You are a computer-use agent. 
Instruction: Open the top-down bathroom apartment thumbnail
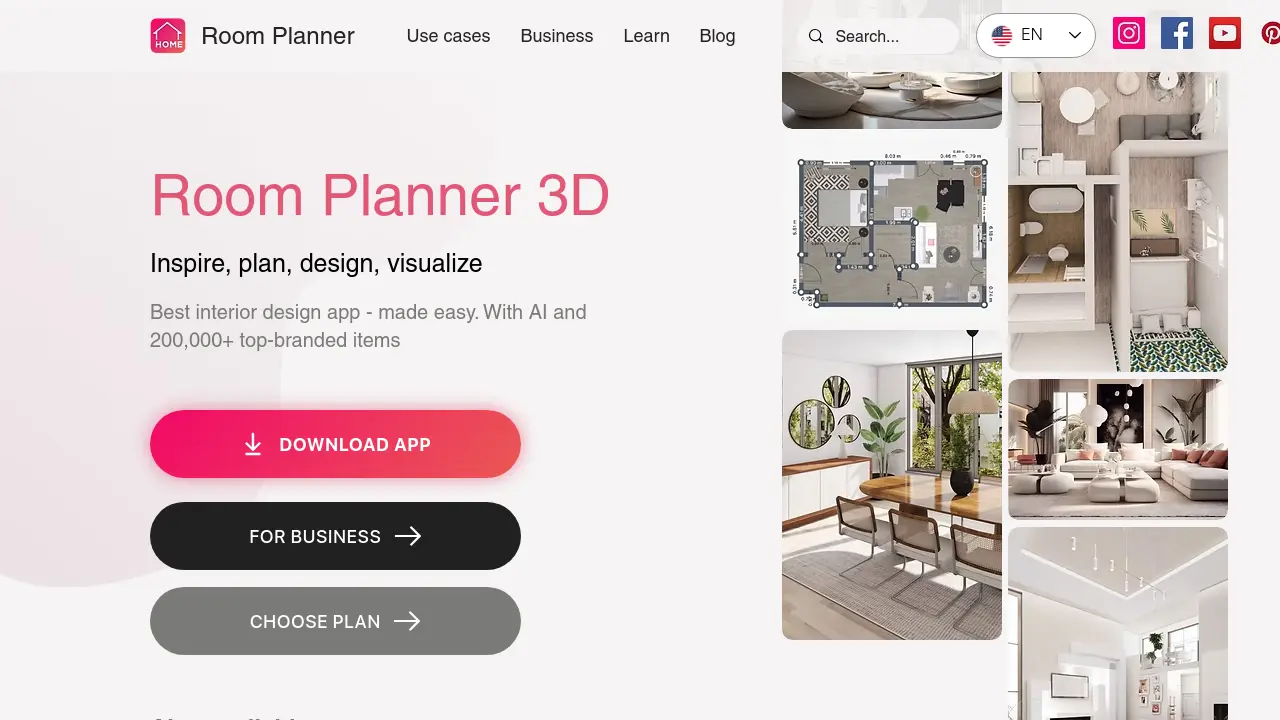1118,221
